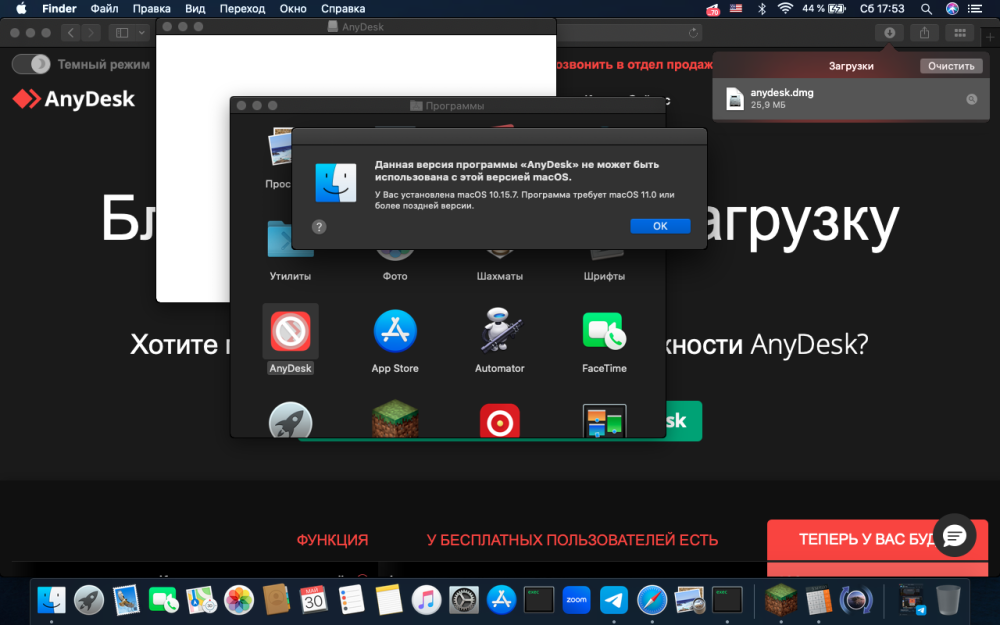1000x625 pixels.
Task: Select the Шахматы app label
Action: point(499,276)
